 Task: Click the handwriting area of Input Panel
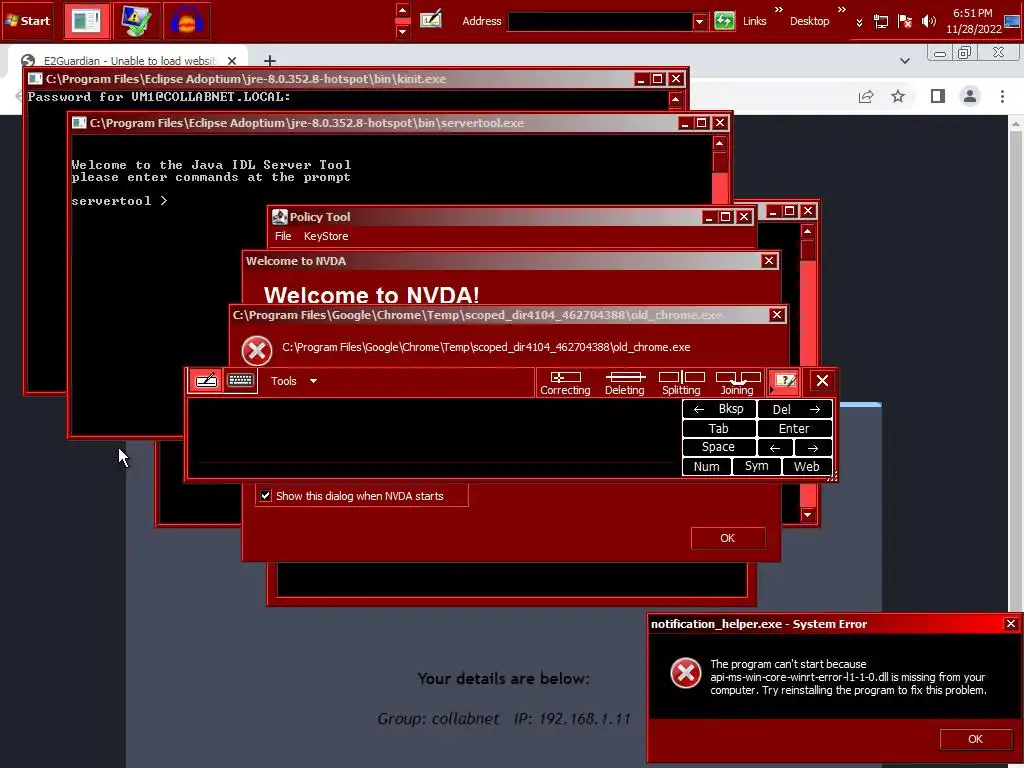pyautogui.click(x=434, y=438)
